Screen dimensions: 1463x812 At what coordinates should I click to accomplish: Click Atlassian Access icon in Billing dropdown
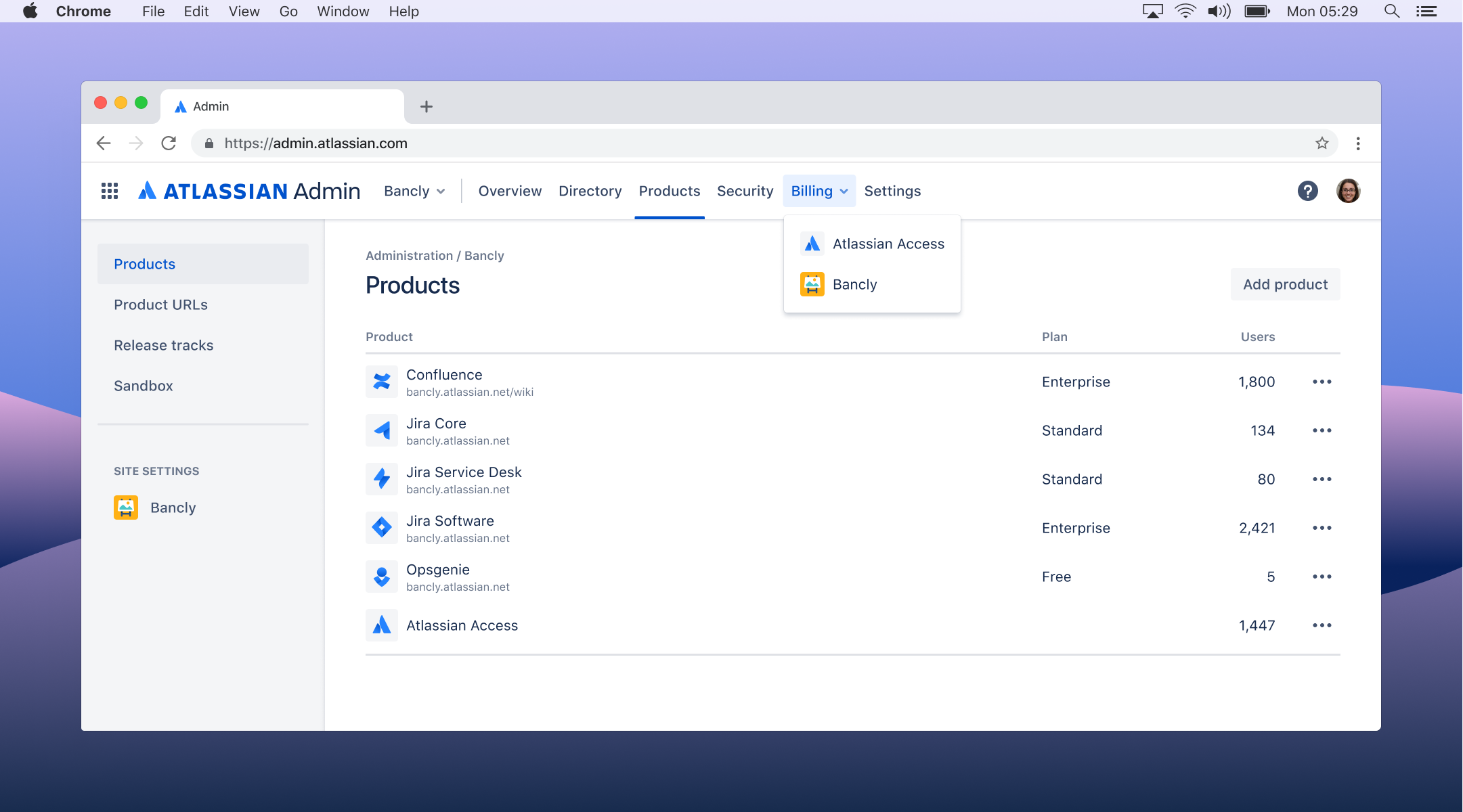coord(812,244)
